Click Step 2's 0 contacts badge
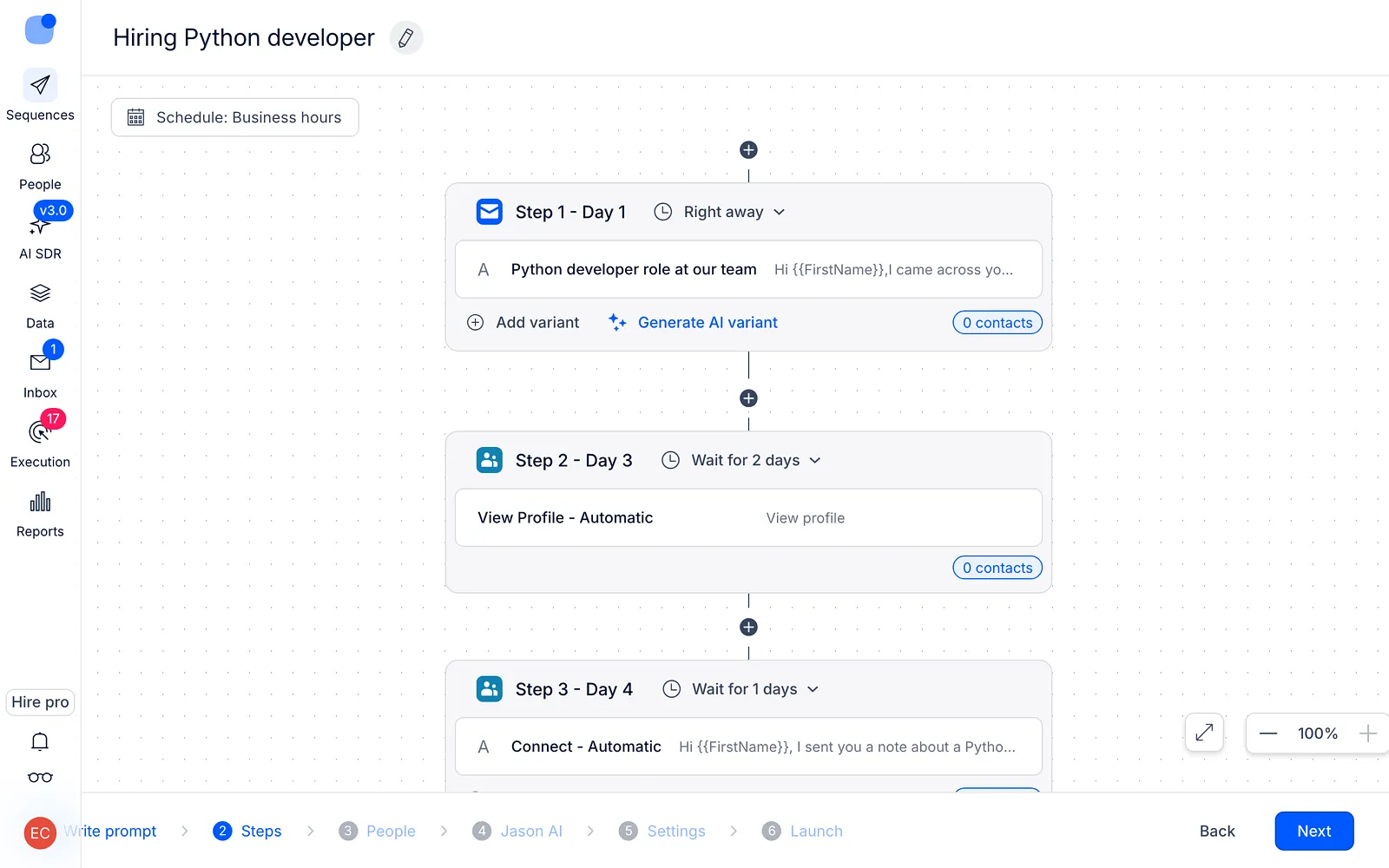 997,568
